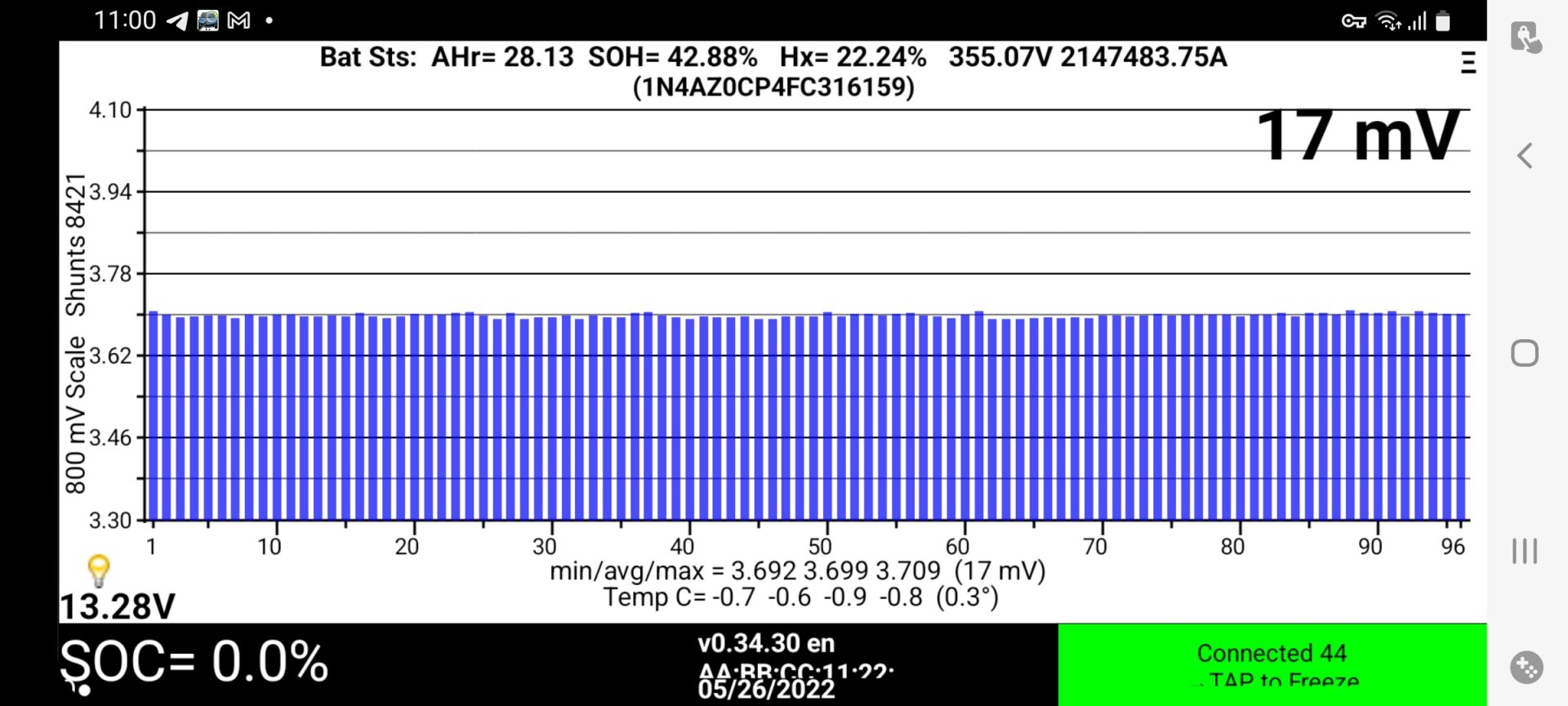Tap the v0.34.30 en version text
Image resolution: width=1568 pixels, height=706 pixels.
click(x=766, y=643)
